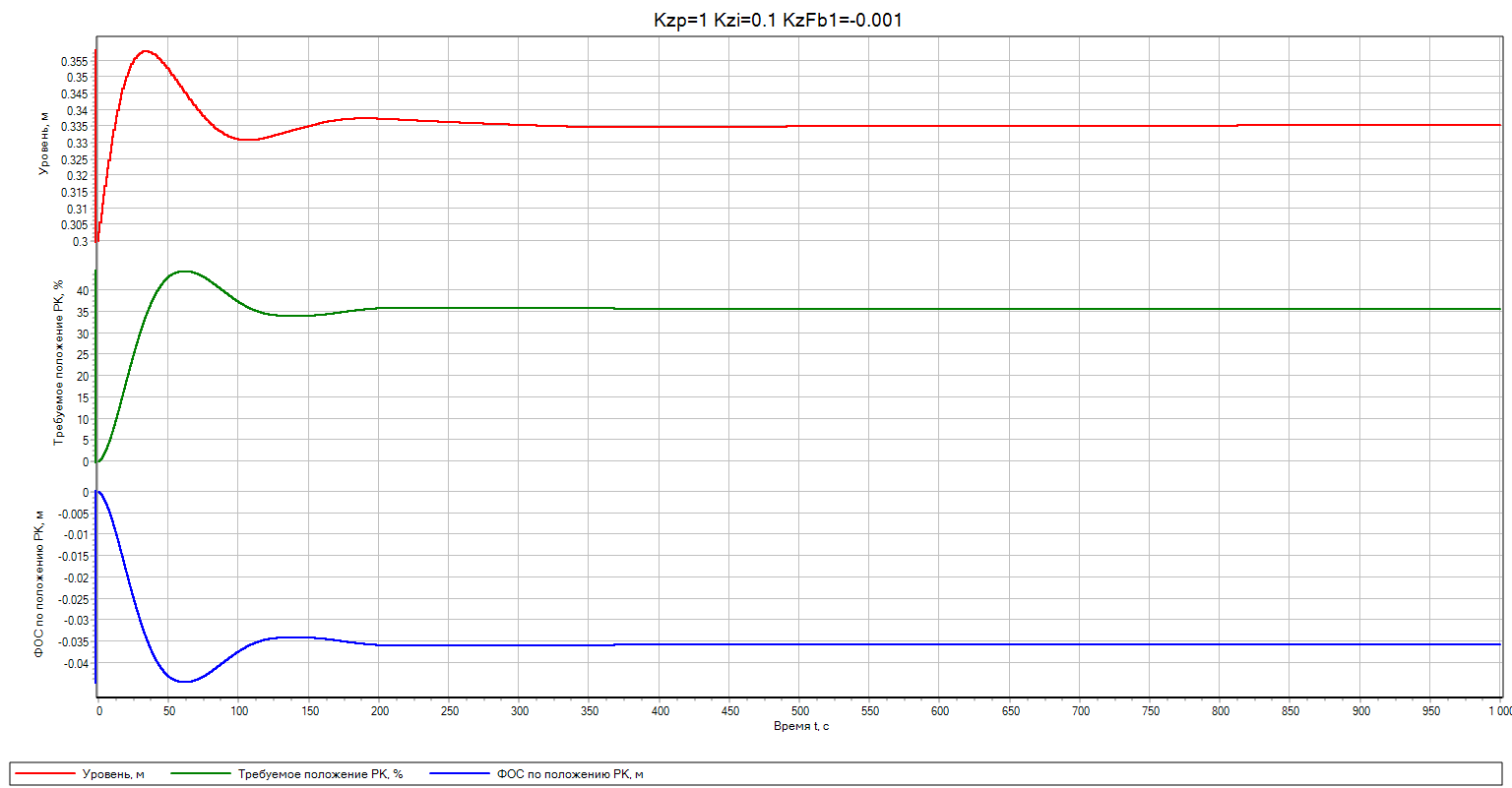Click the 500 tick label on time axis

click(800, 711)
